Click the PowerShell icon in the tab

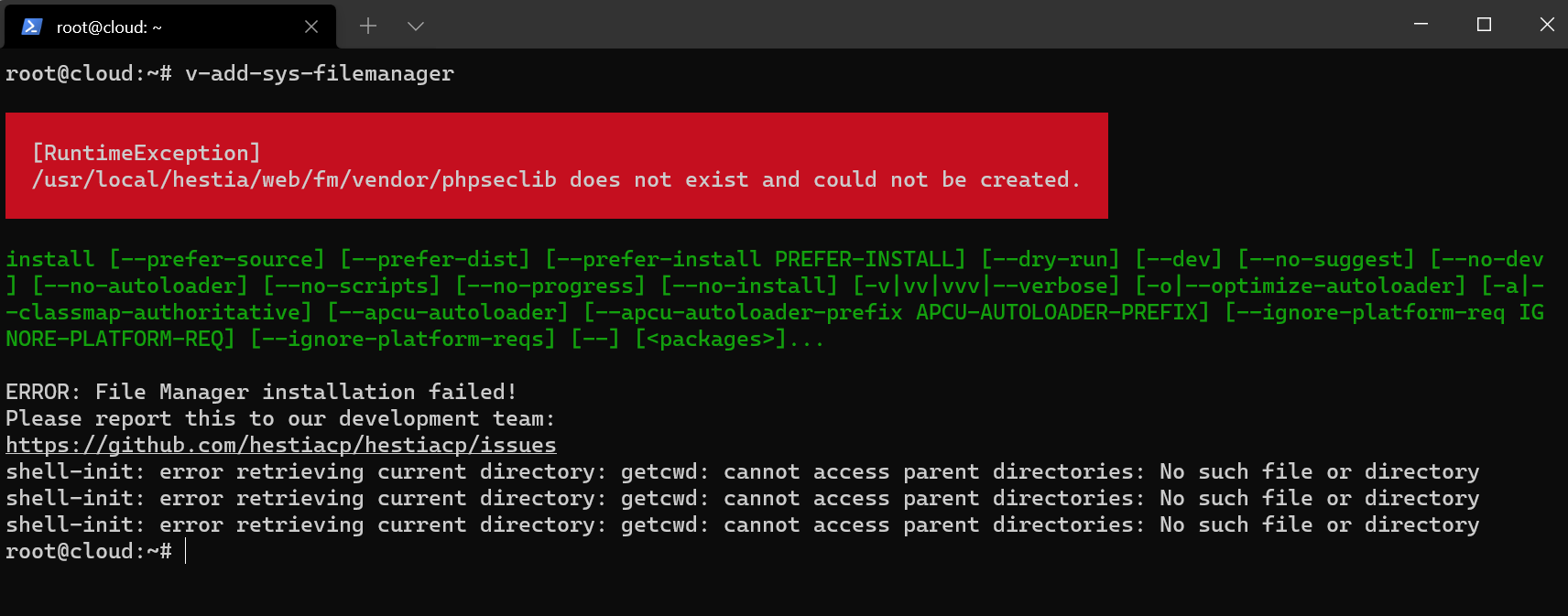click(32, 27)
